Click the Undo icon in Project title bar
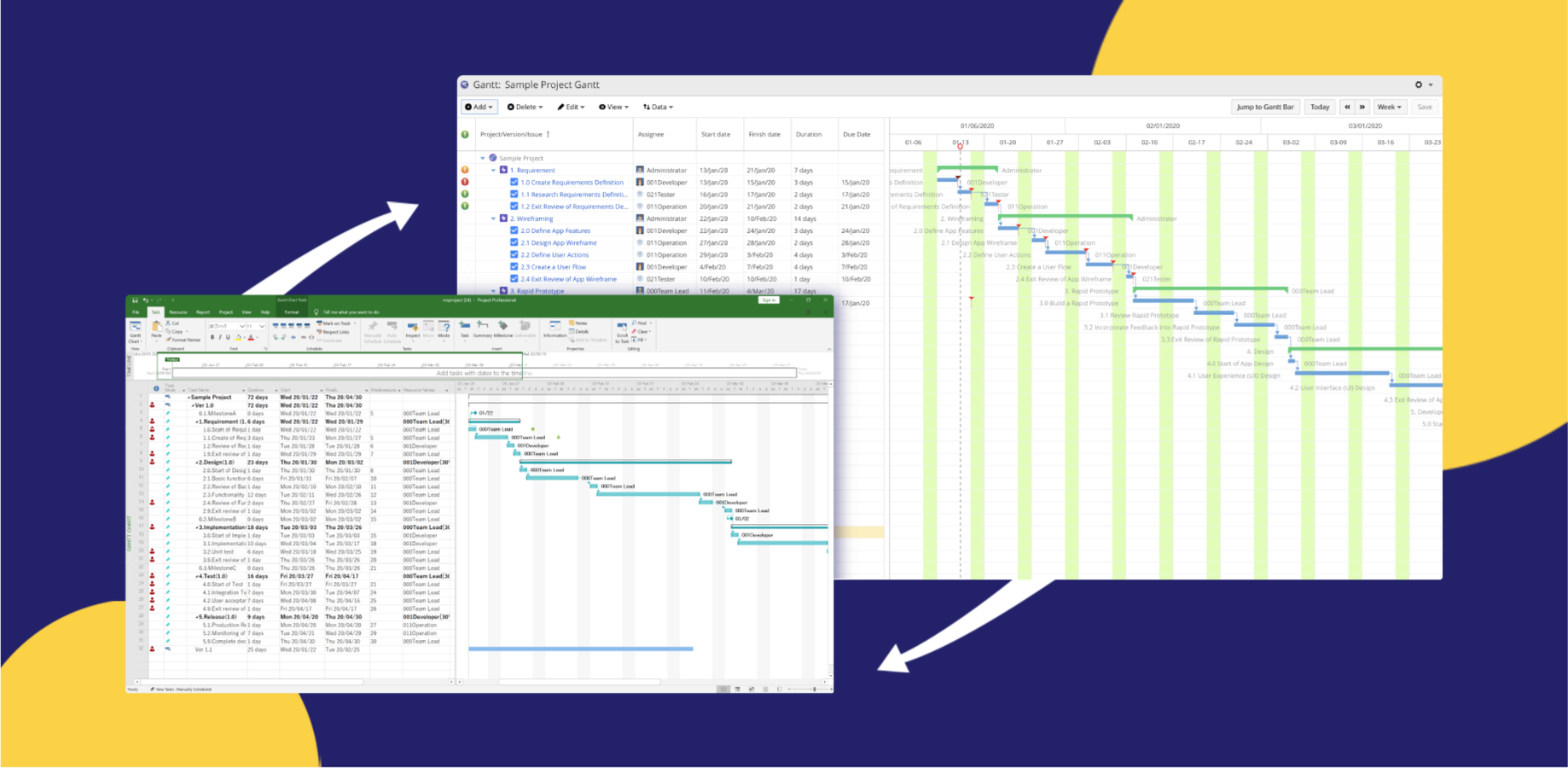Screen dimensions: 1568x768 pos(145,300)
